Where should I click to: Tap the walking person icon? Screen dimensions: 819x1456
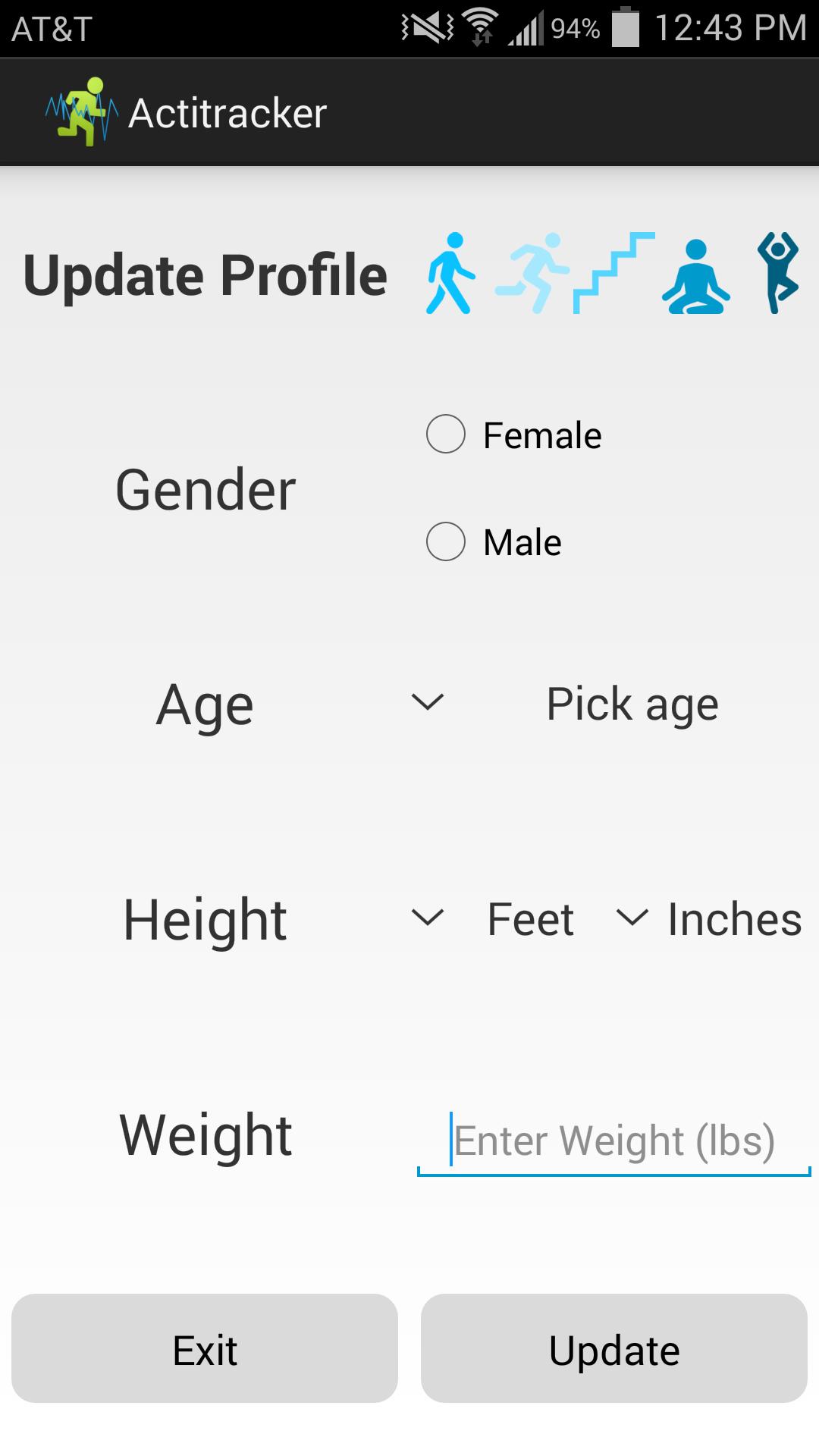[450, 274]
